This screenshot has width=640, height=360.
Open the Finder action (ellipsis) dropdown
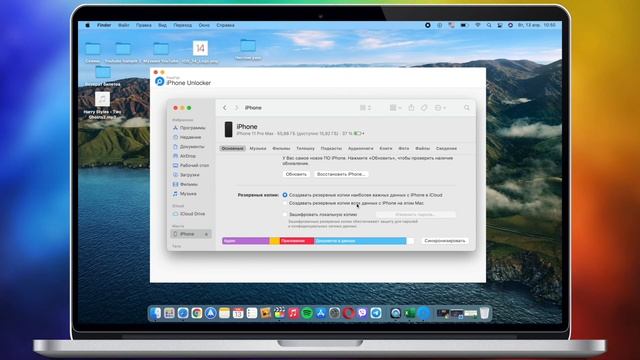click(x=440, y=108)
